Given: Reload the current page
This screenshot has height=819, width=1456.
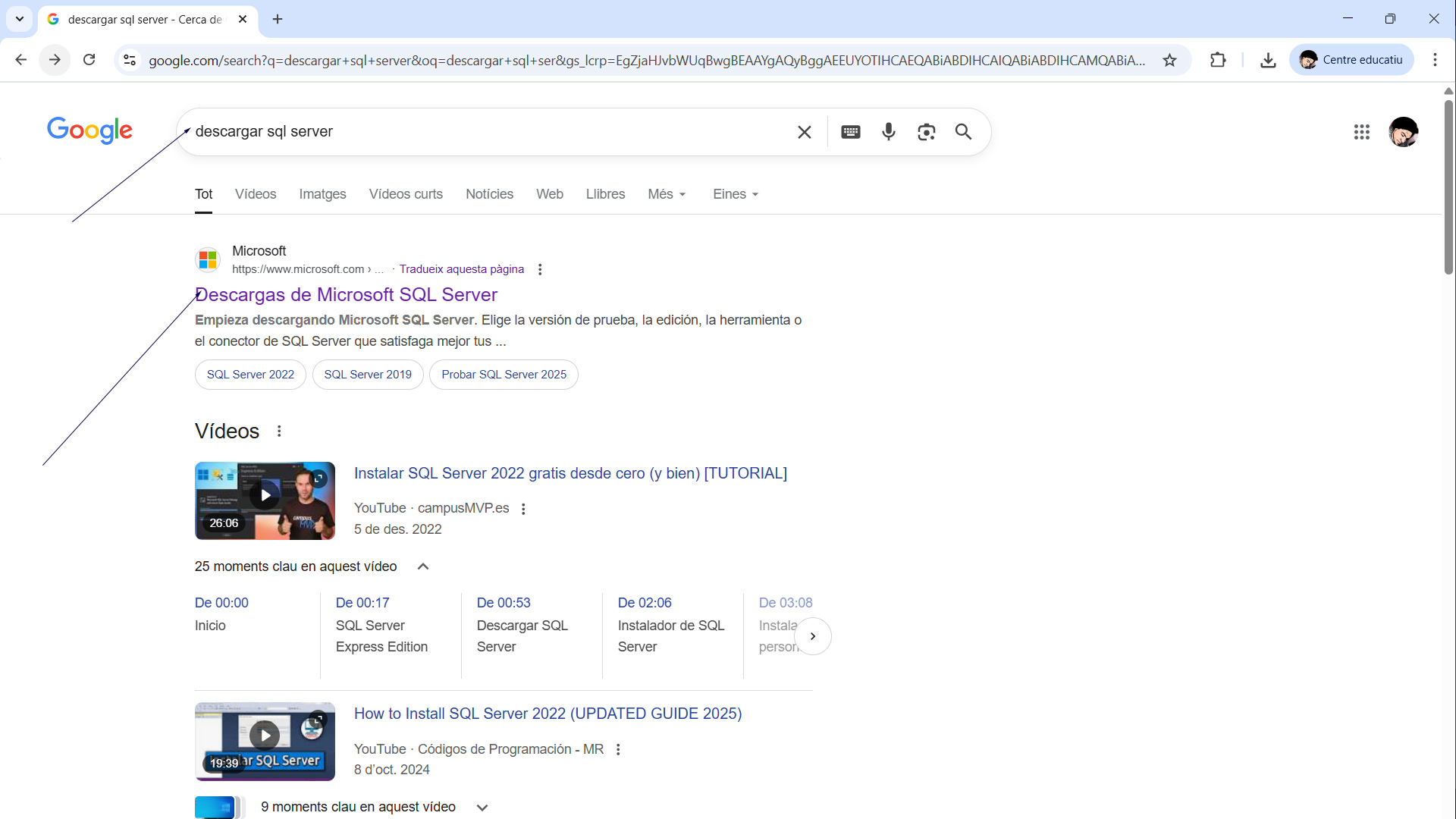Looking at the screenshot, I should [89, 60].
